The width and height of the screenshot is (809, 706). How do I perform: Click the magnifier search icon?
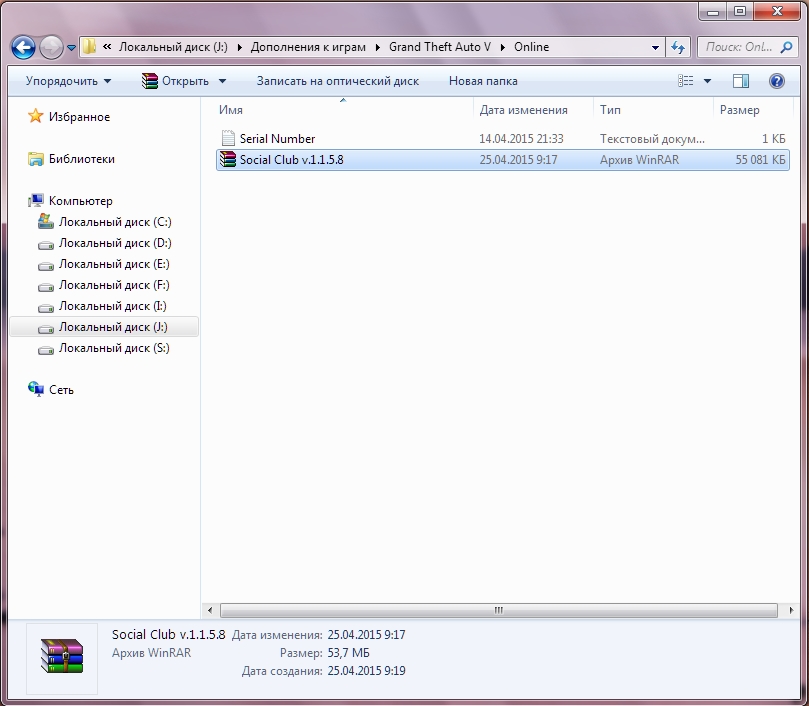click(x=786, y=47)
